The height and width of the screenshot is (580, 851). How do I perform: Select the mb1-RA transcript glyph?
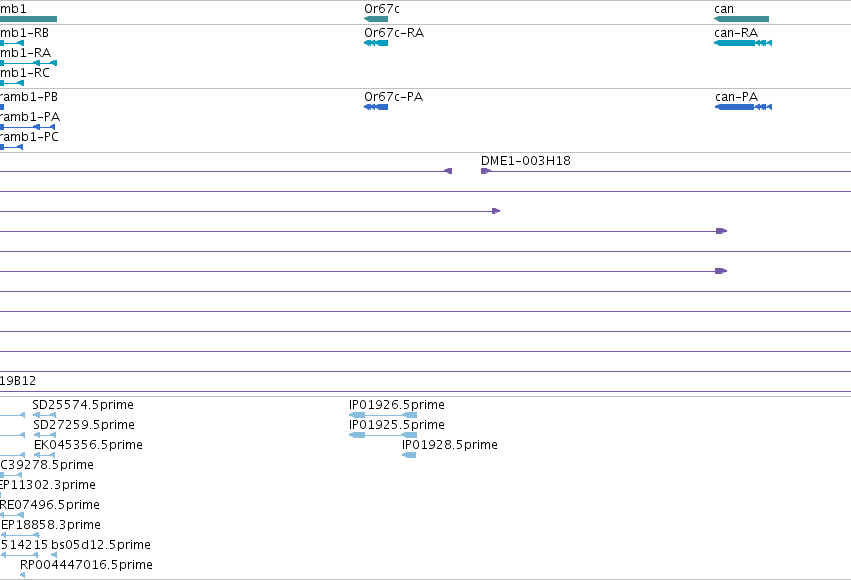coord(28,63)
